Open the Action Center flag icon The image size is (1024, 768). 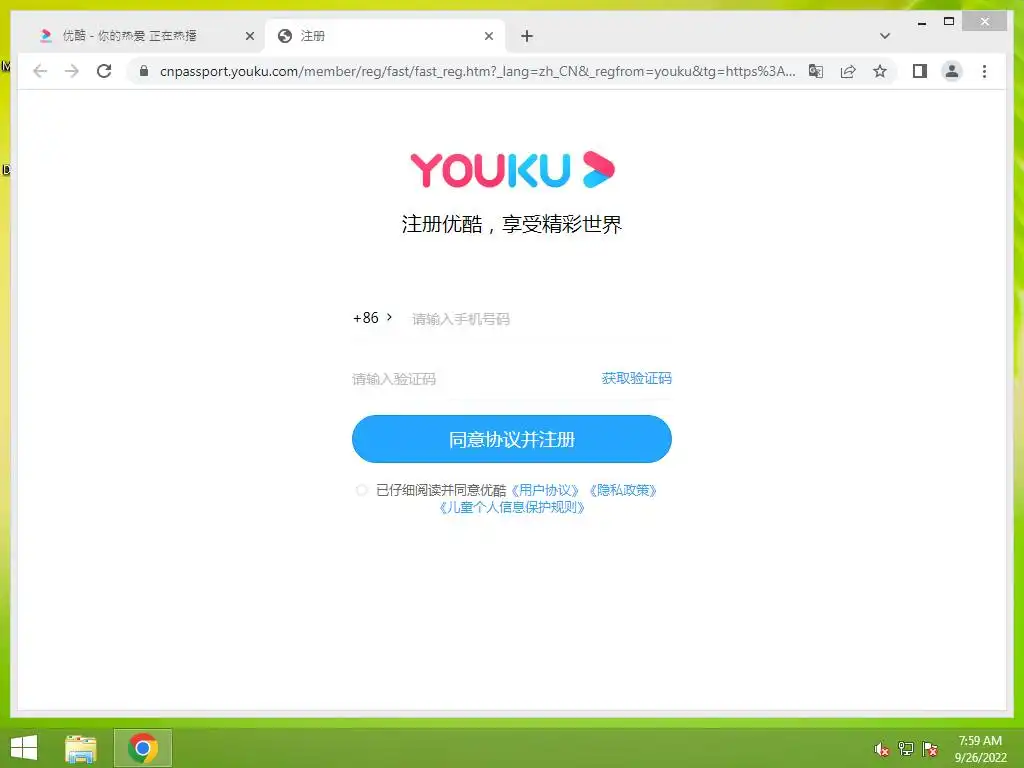(x=930, y=749)
